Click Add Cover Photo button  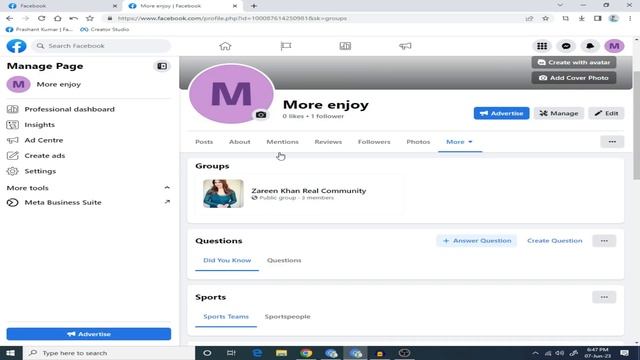[574, 78]
